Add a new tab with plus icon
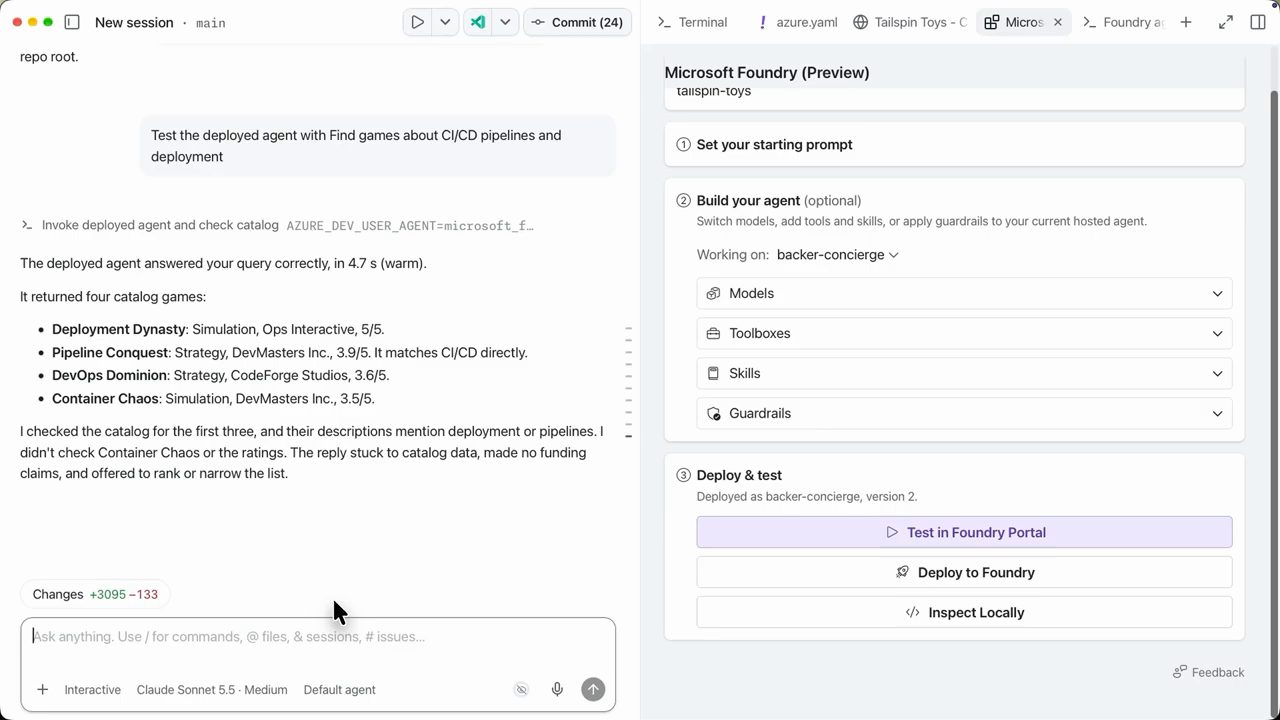Viewport: 1280px width, 720px height. point(1186,22)
